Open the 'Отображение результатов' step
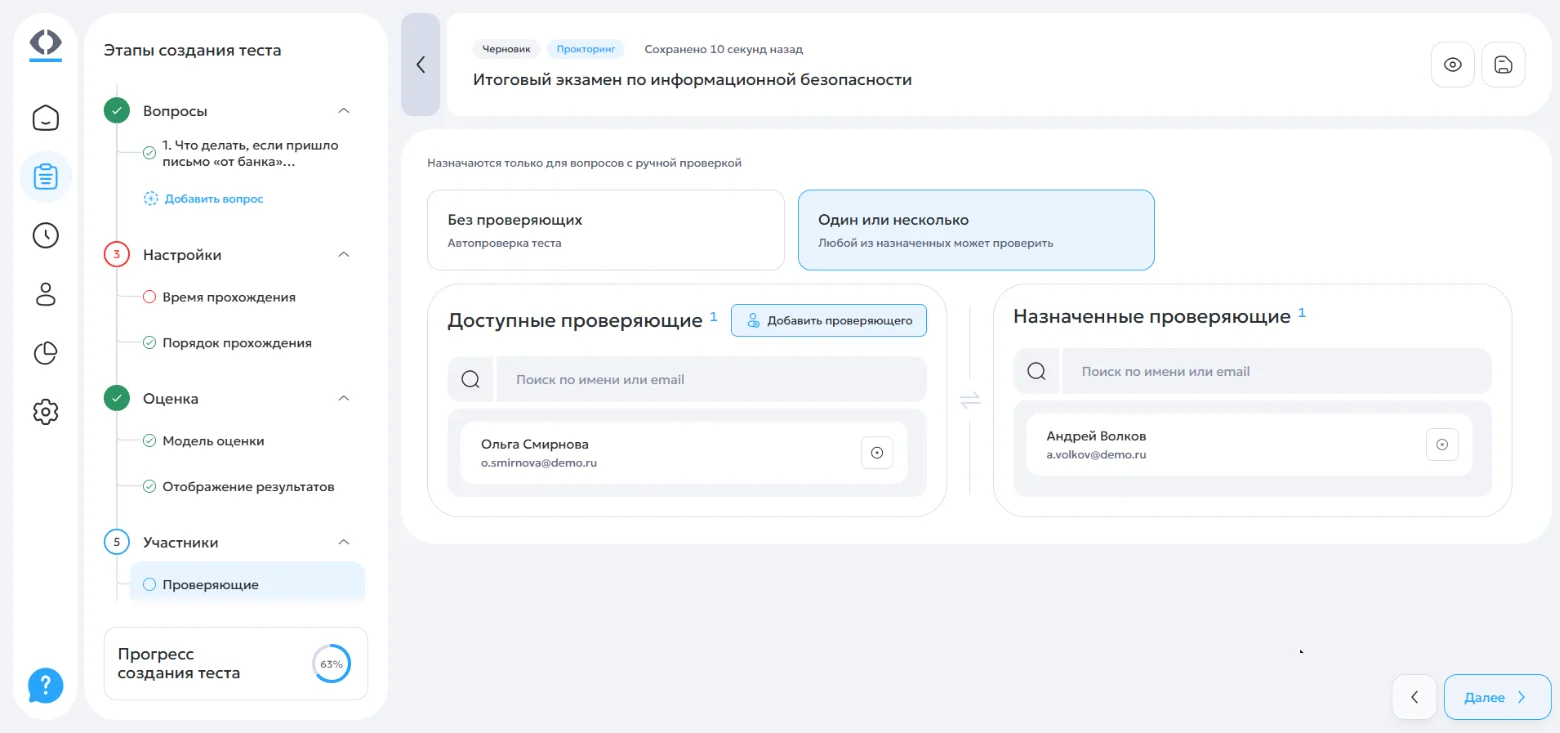 coord(248,487)
